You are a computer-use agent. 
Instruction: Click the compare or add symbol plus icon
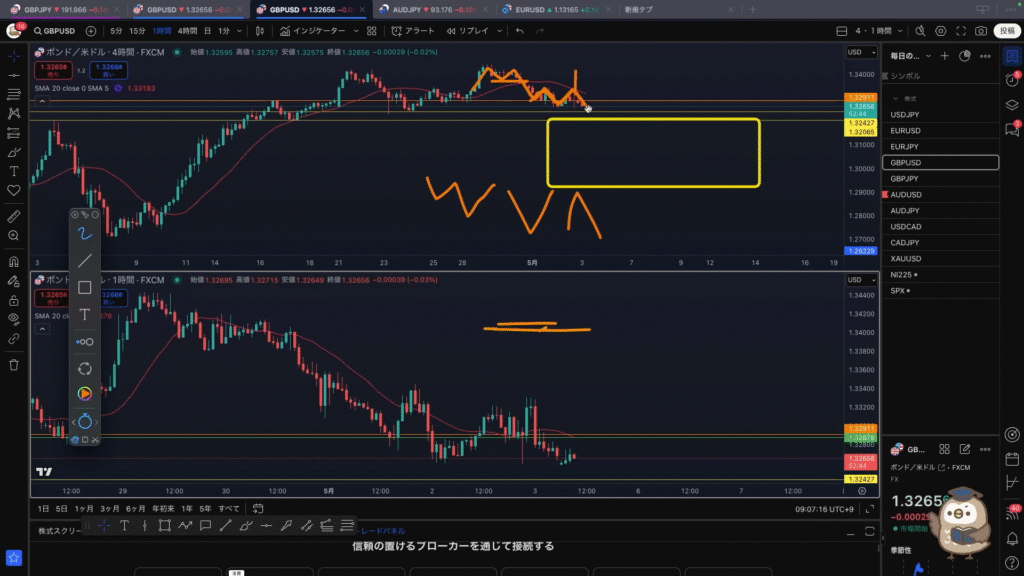[91, 31]
